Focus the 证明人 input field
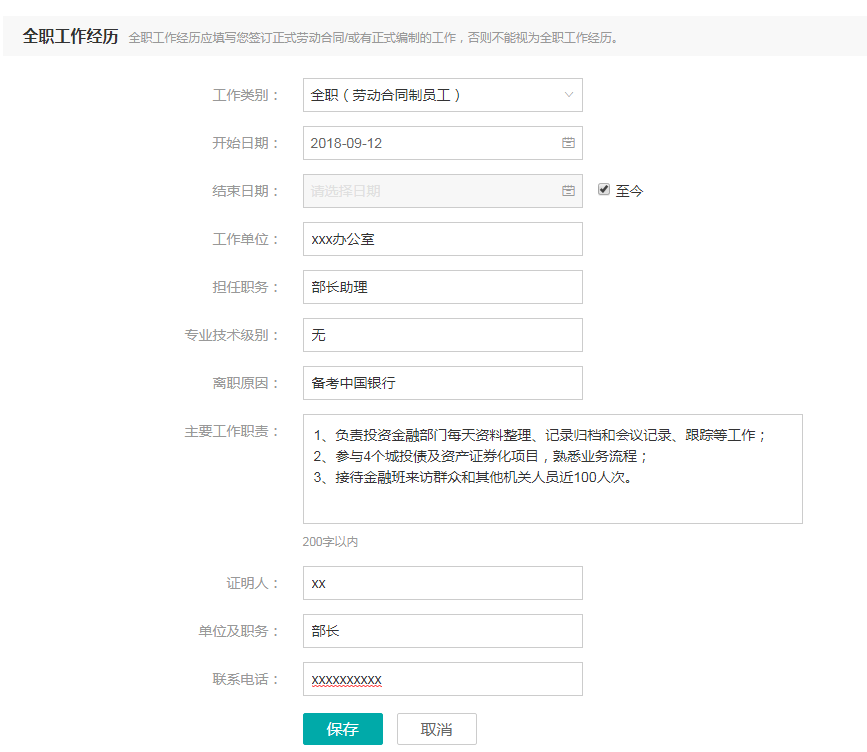 (442, 583)
